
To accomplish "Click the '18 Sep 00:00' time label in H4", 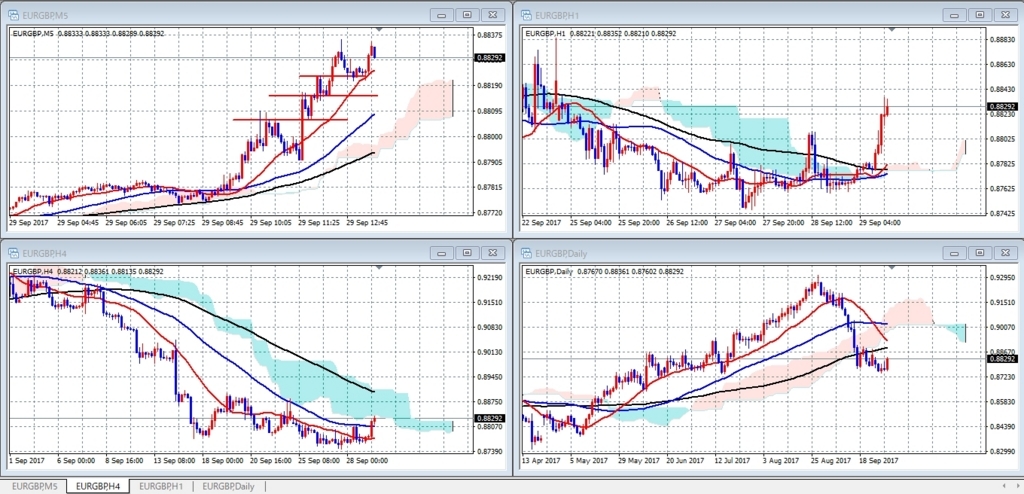I will pos(223,461).
